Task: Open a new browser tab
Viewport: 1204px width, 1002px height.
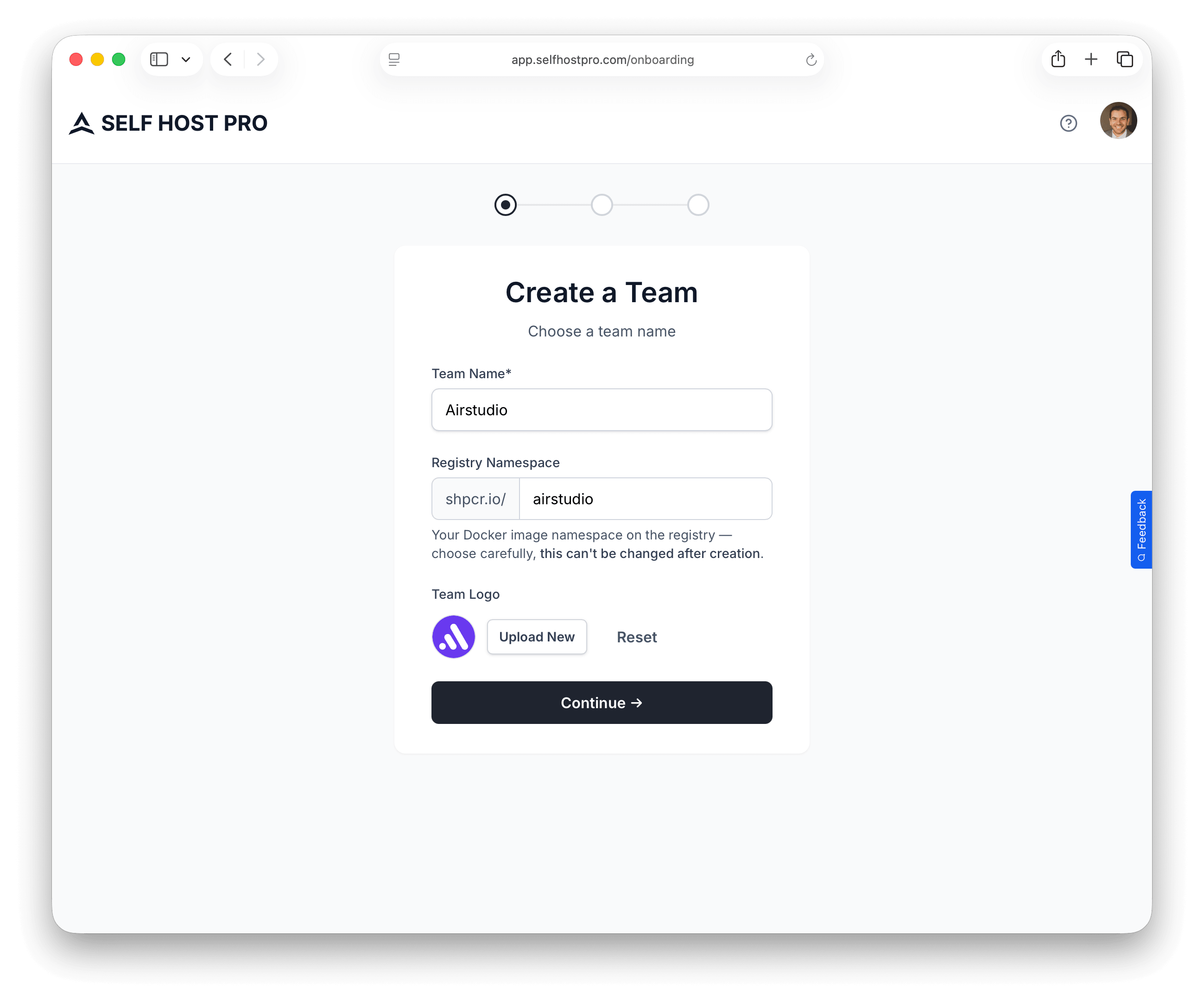Action: 1091,59
